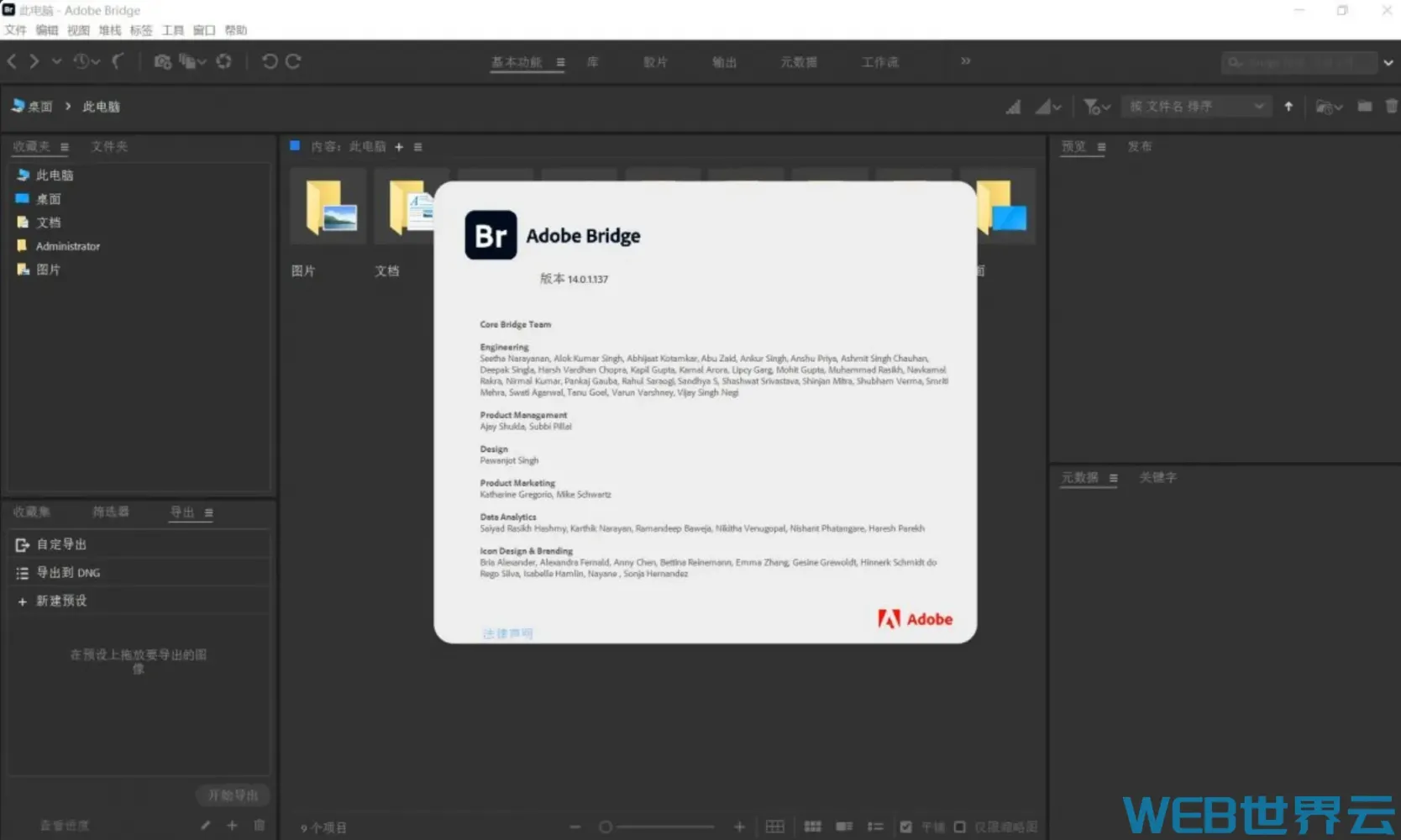Decrease thumbnail size minus button

(575, 827)
